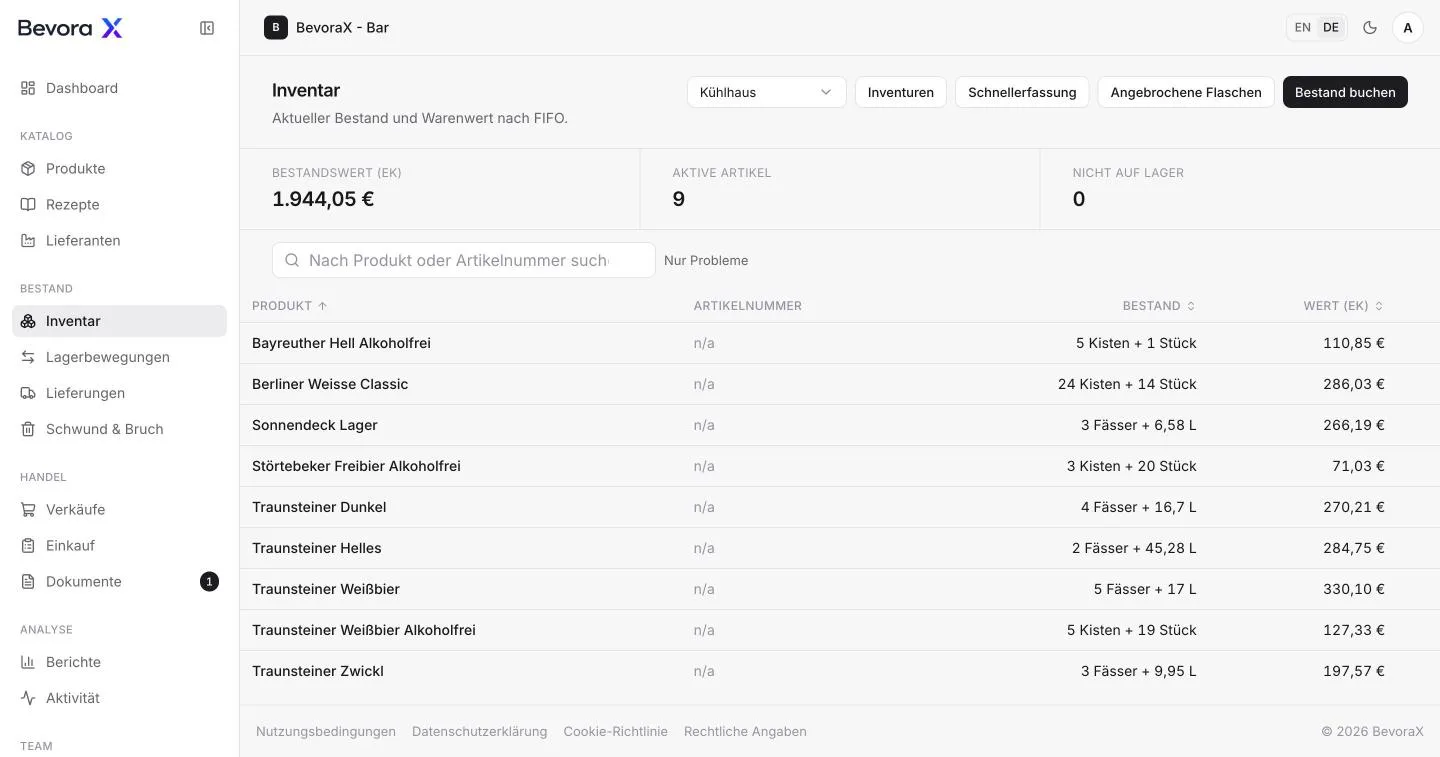Click the Schnellerfassung button
1440x757 pixels.
click(1022, 92)
